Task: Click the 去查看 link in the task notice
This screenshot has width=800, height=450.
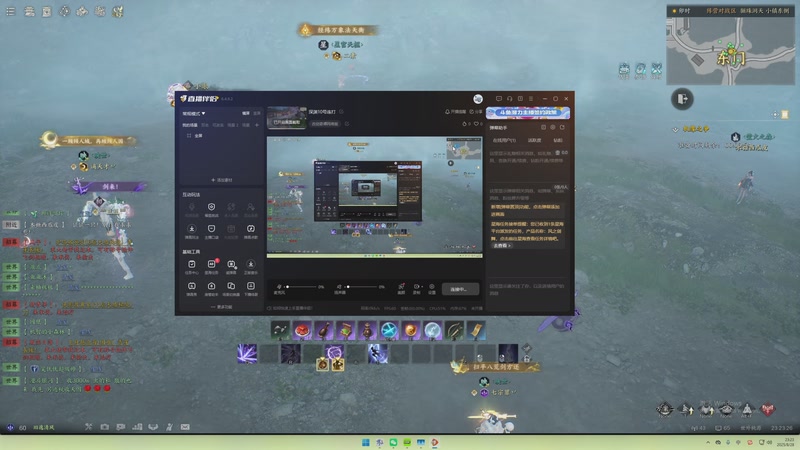Action: [x=502, y=245]
